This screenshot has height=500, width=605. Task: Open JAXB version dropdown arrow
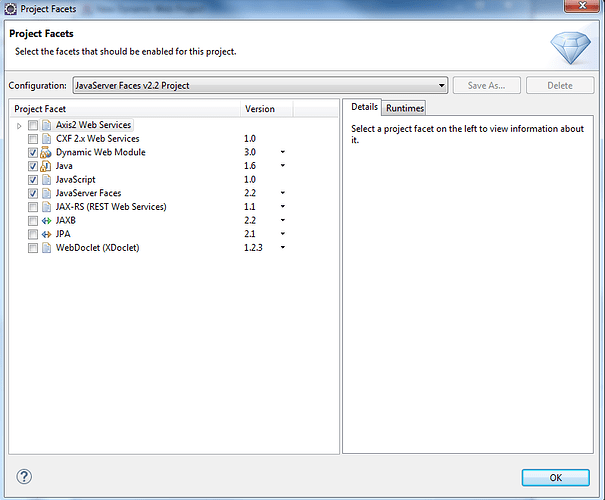(282, 220)
